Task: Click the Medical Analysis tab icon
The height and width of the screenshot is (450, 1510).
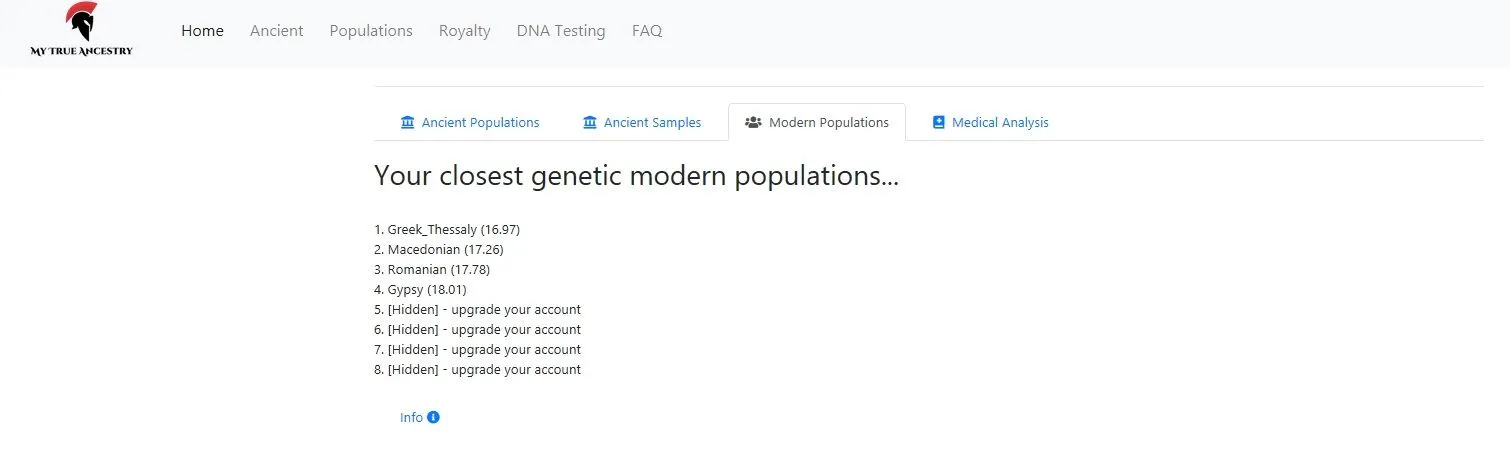Action: click(938, 123)
